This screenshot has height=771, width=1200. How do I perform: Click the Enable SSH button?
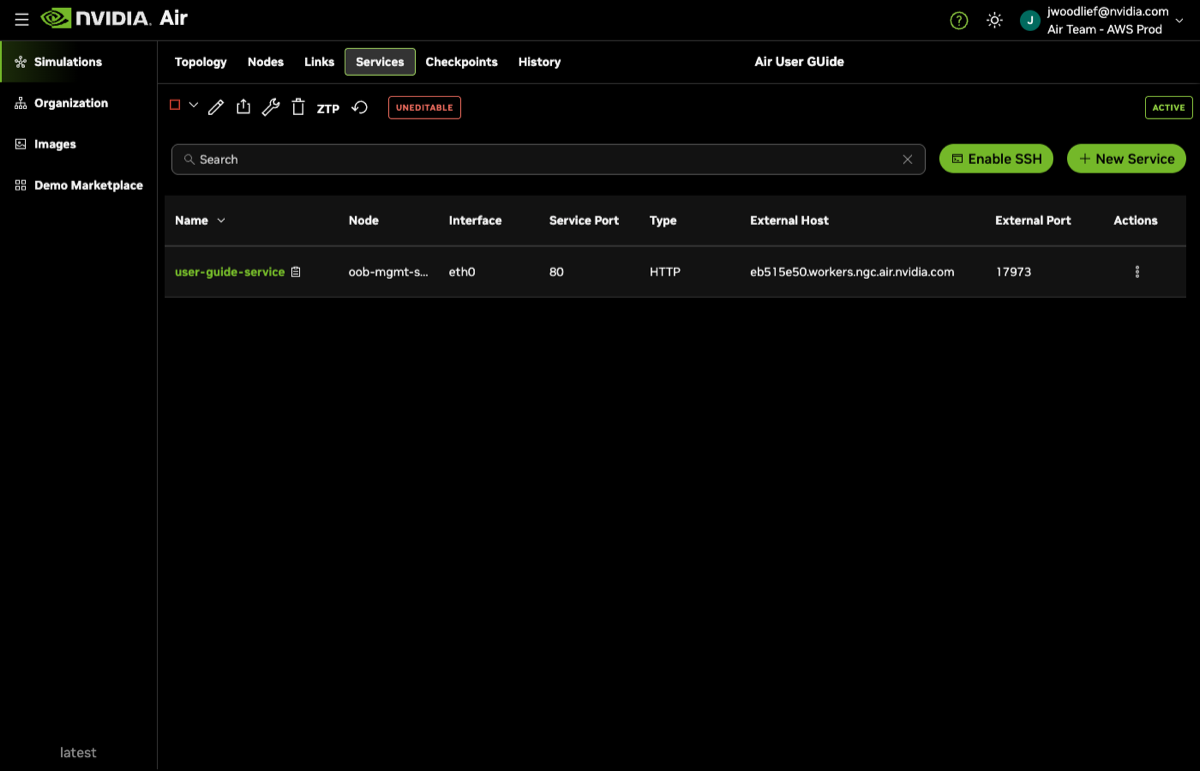(996, 159)
